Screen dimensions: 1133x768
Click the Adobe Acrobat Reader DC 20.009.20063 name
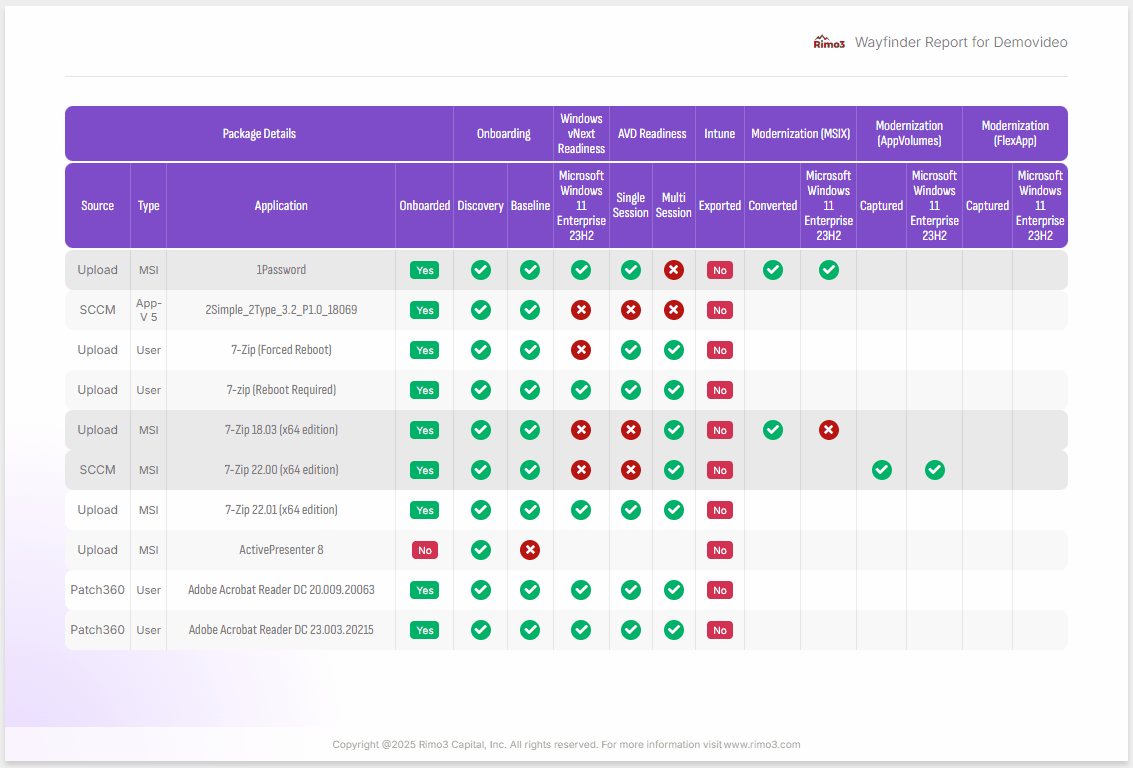pyautogui.click(x=281, y=590)
